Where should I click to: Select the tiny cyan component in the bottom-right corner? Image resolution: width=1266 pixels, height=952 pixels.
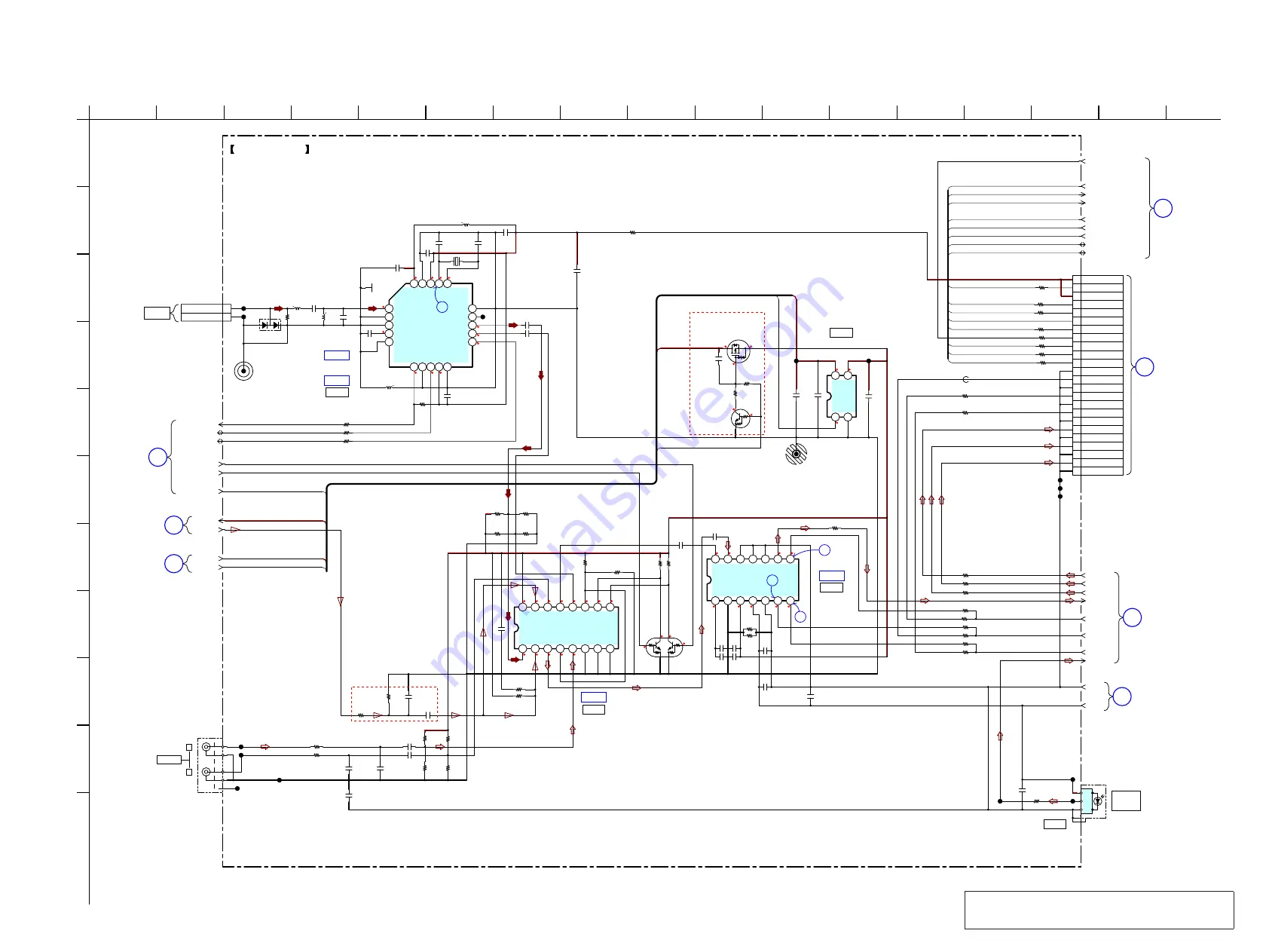[1087, 801]
